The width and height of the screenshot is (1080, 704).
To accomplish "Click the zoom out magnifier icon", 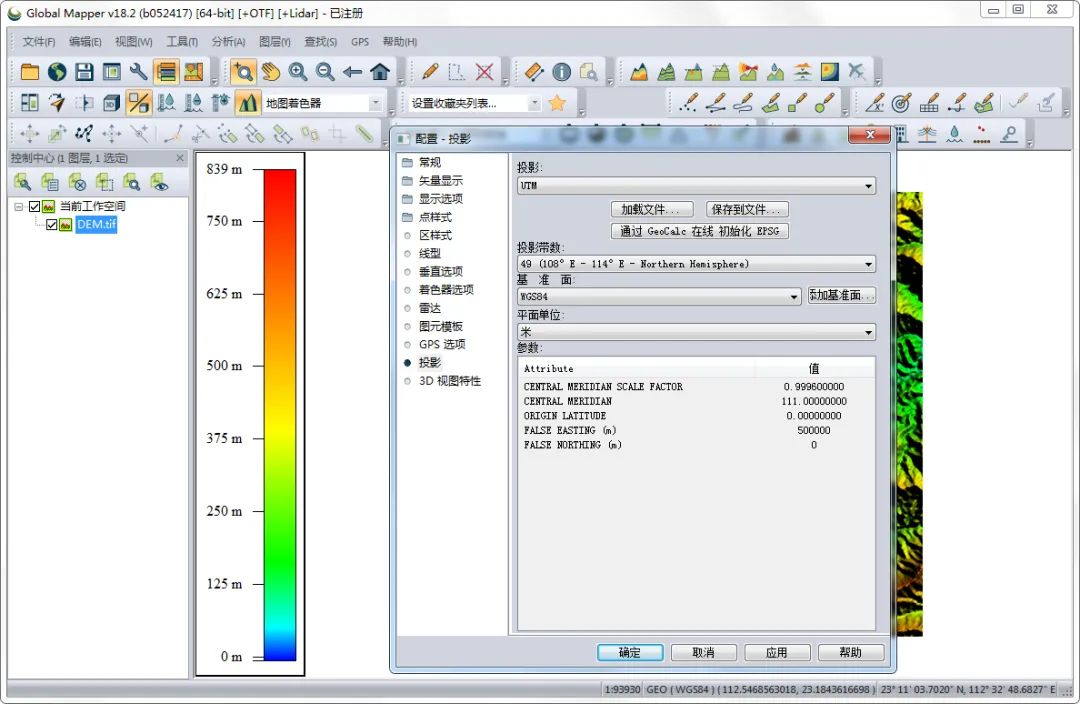I will tap(325, 72).
